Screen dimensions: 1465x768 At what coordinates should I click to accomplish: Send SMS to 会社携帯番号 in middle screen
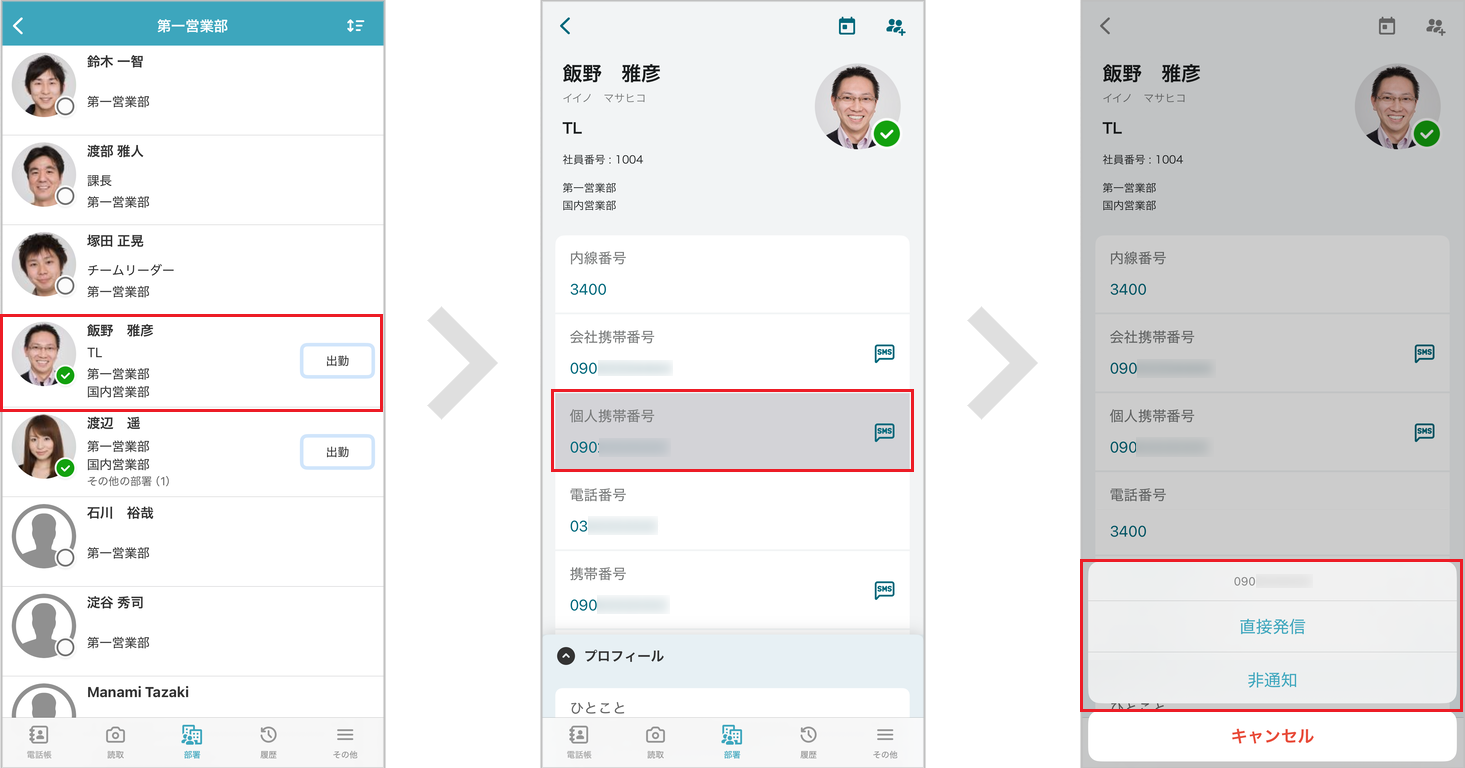[884, 353]
